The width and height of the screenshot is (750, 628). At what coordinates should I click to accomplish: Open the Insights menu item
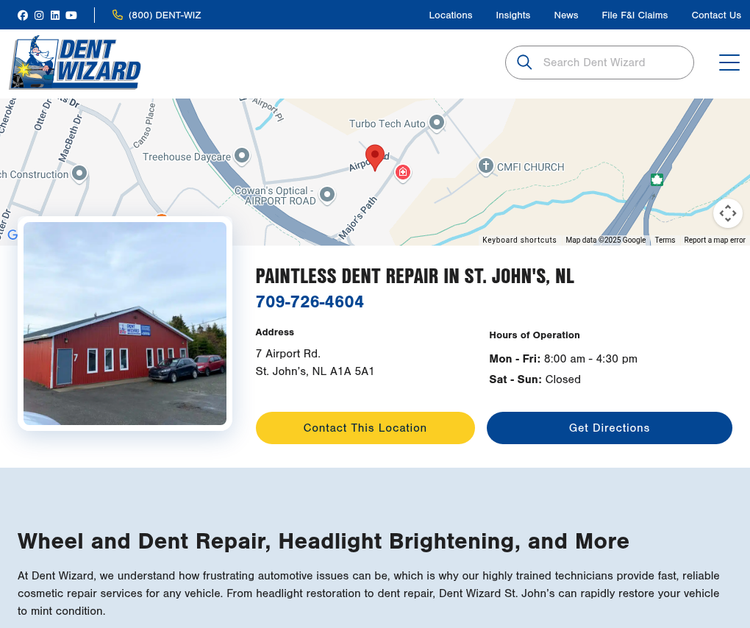(x=513, y=15)
